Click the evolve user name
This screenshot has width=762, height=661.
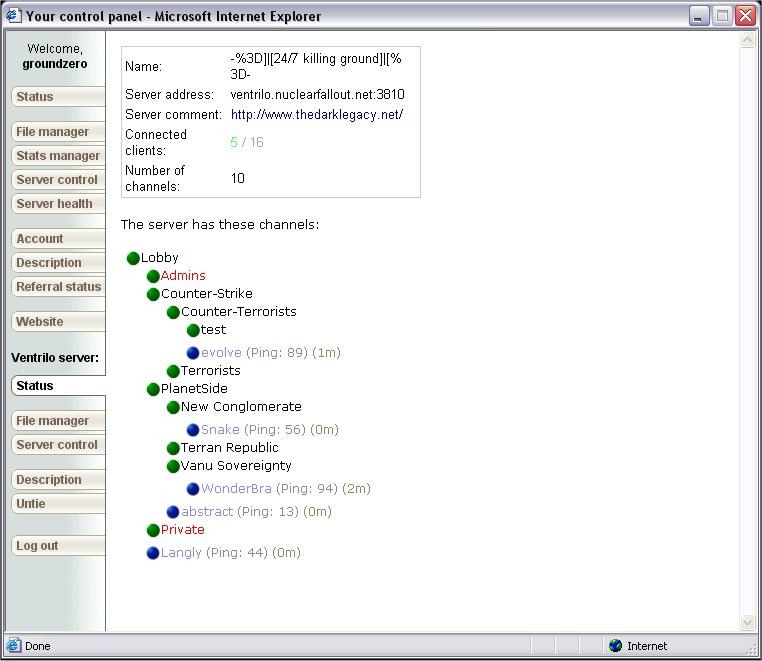tap(221, 352)
